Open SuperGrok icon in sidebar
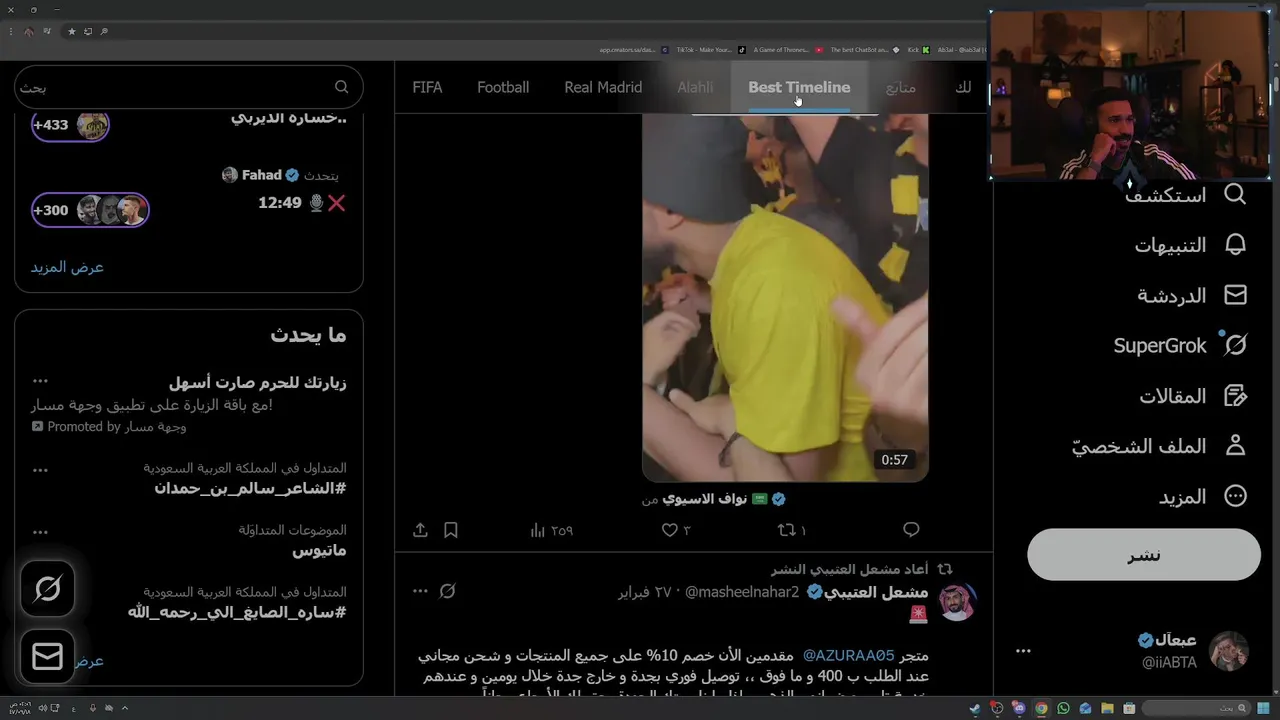Viewport: 1280px width, 720px height. [x=1235, y=345]
